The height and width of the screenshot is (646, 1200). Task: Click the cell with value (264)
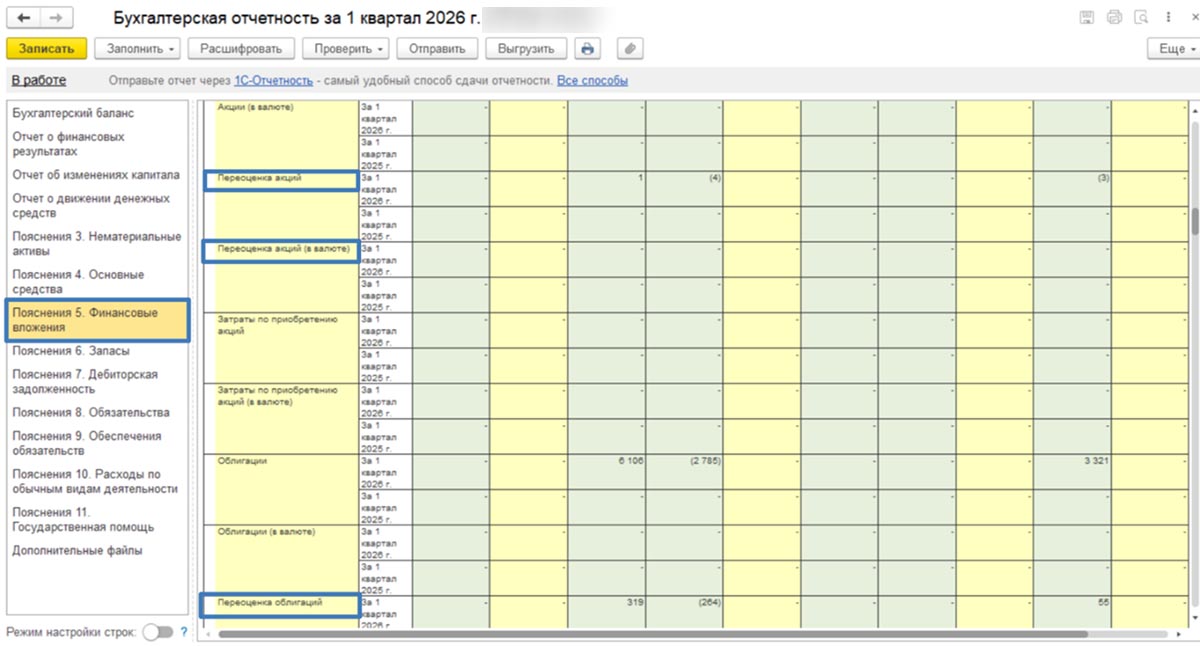tap(685, 611)
